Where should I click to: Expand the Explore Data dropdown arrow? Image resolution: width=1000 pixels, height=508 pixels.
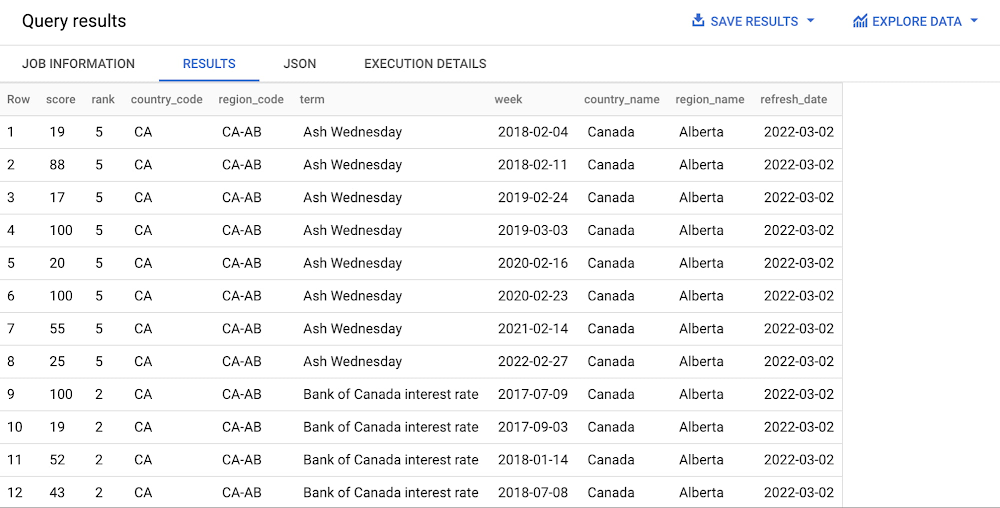974,21
